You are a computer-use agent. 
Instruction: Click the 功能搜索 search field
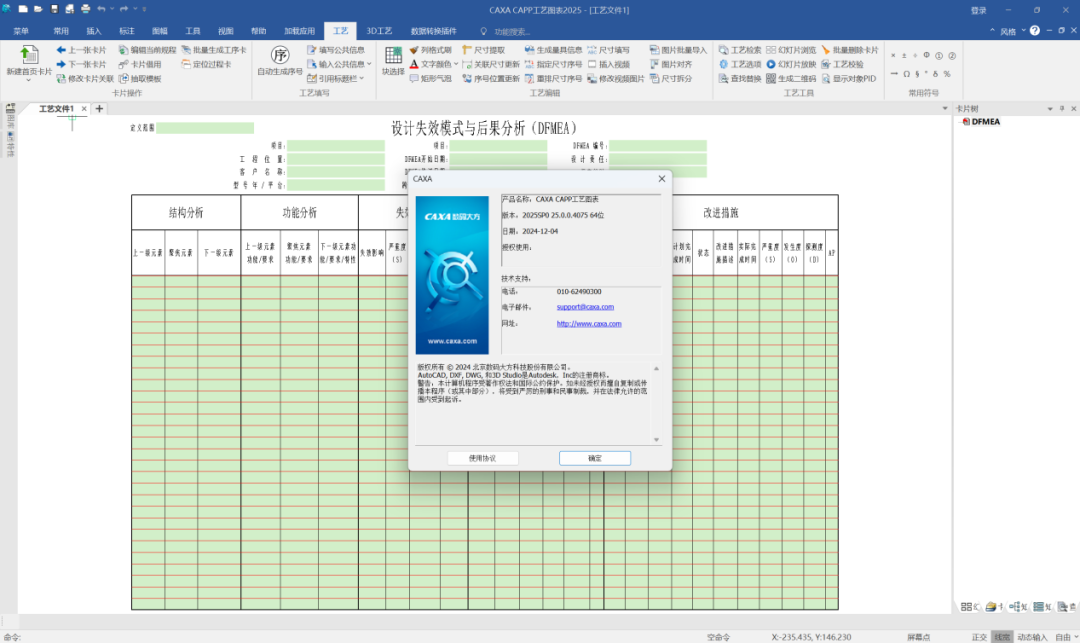click(x=512, y=32)
